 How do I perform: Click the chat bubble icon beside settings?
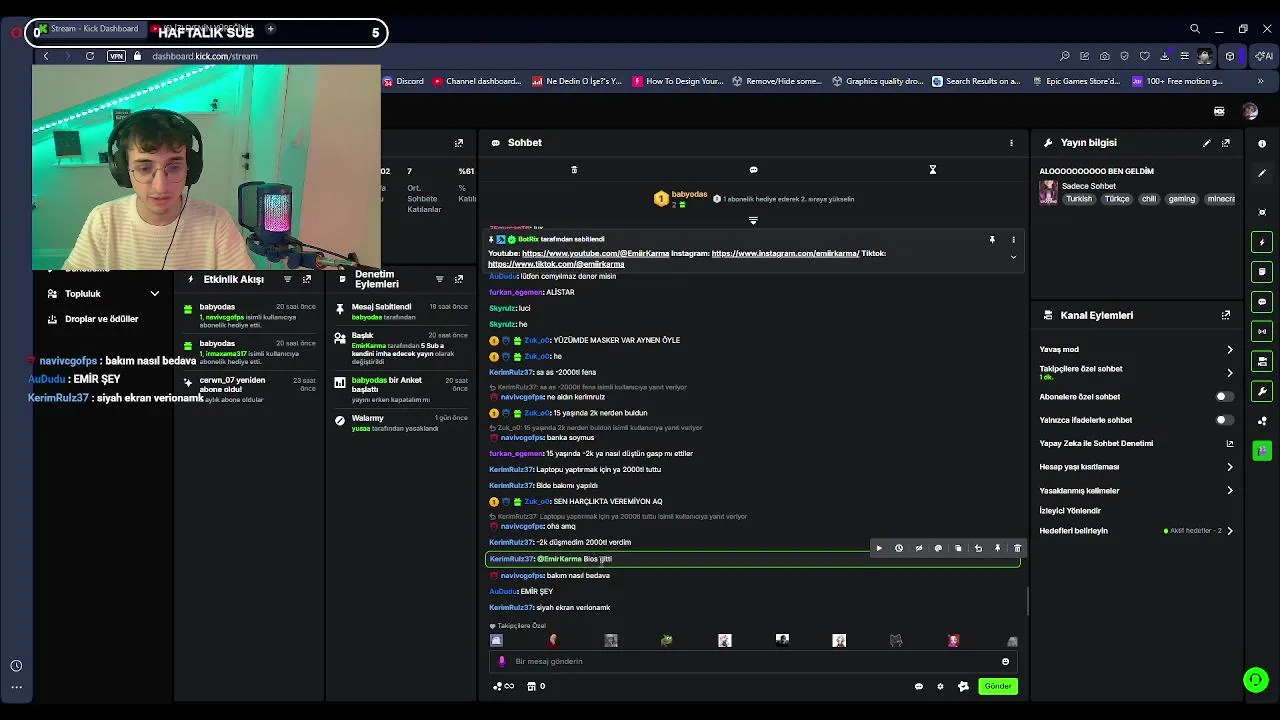(x=918, y=686)
